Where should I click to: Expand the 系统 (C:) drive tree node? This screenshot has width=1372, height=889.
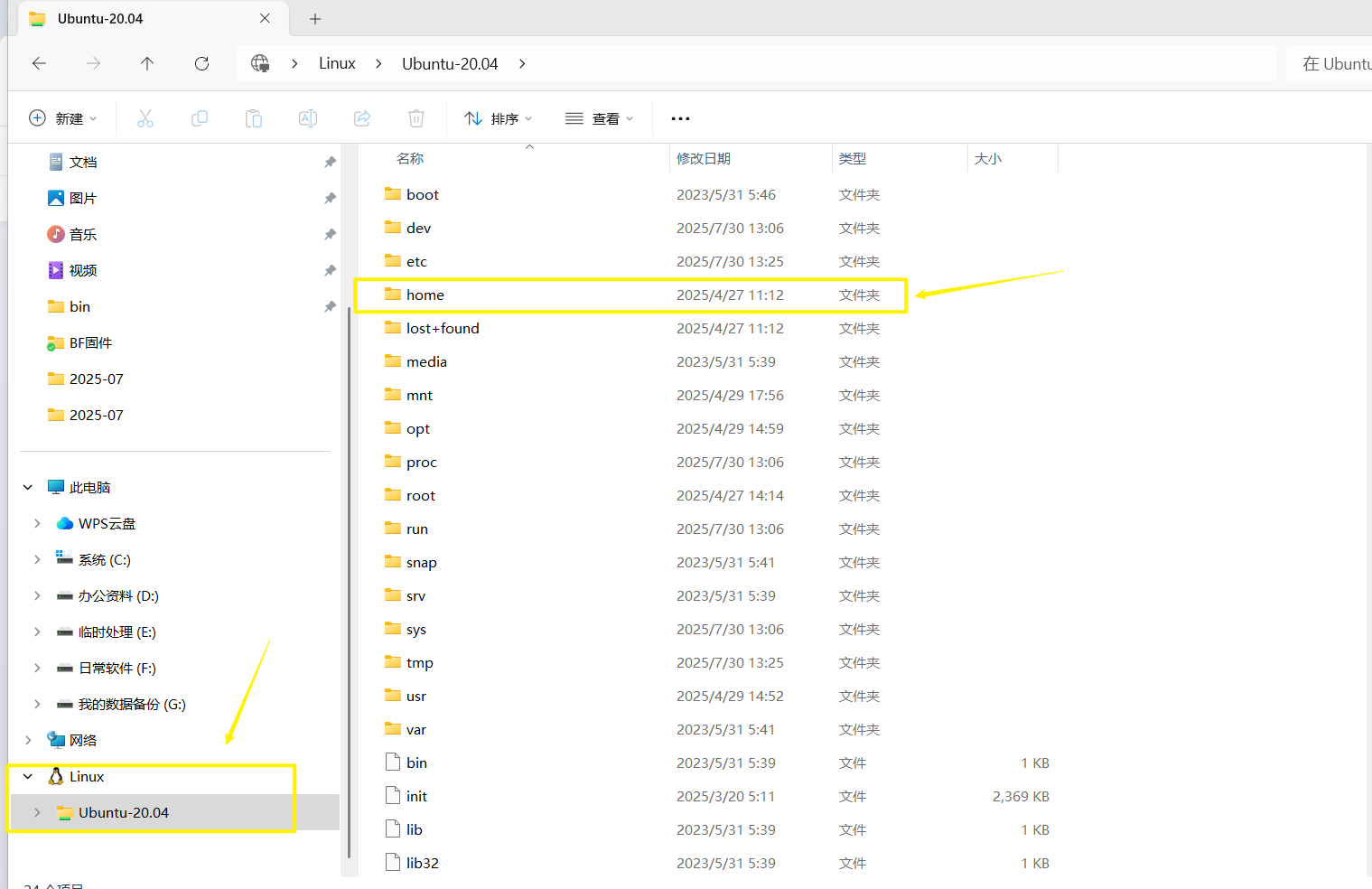[37, 559]
